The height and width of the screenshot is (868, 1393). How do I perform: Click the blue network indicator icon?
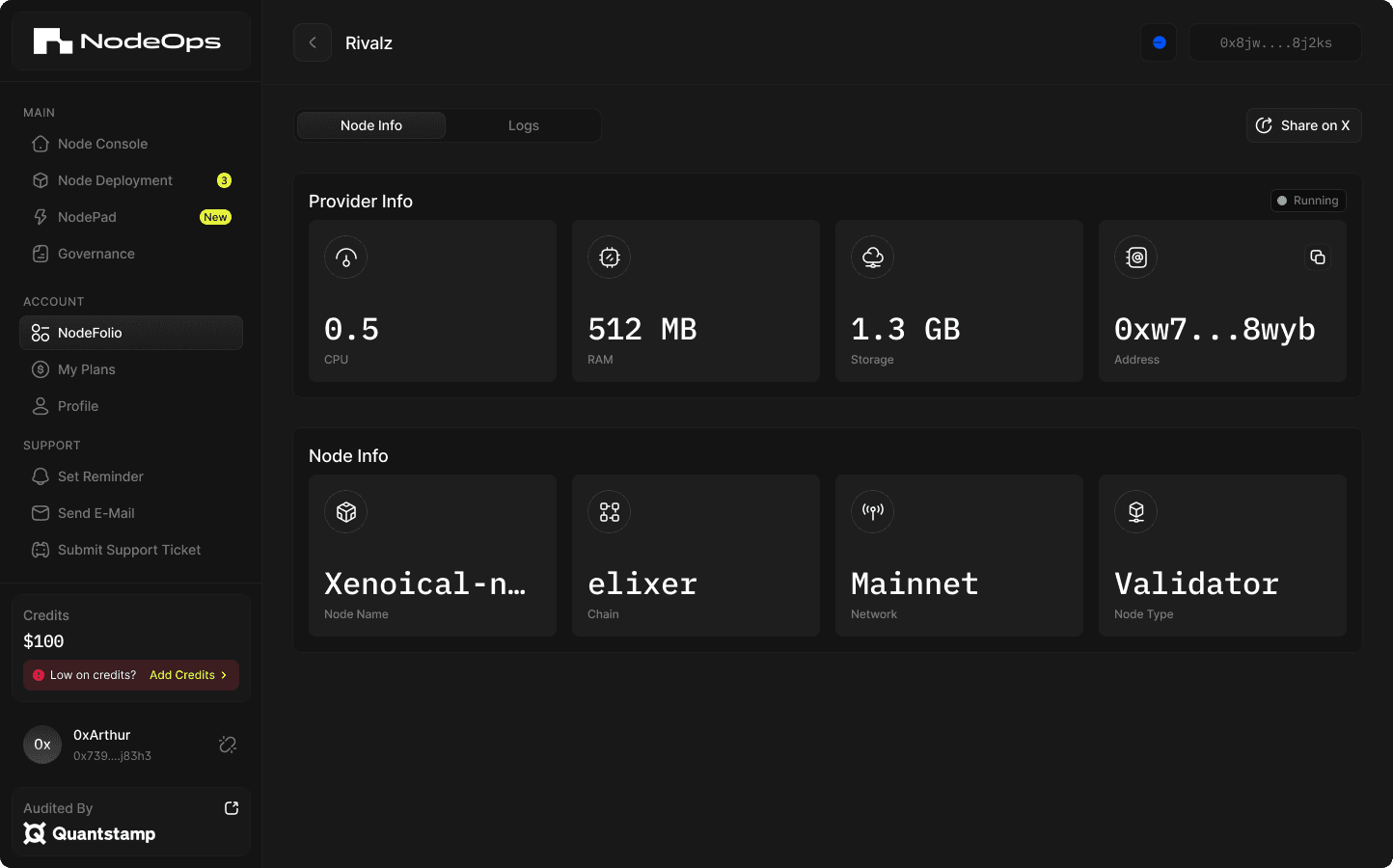[x=1159, y=42]
